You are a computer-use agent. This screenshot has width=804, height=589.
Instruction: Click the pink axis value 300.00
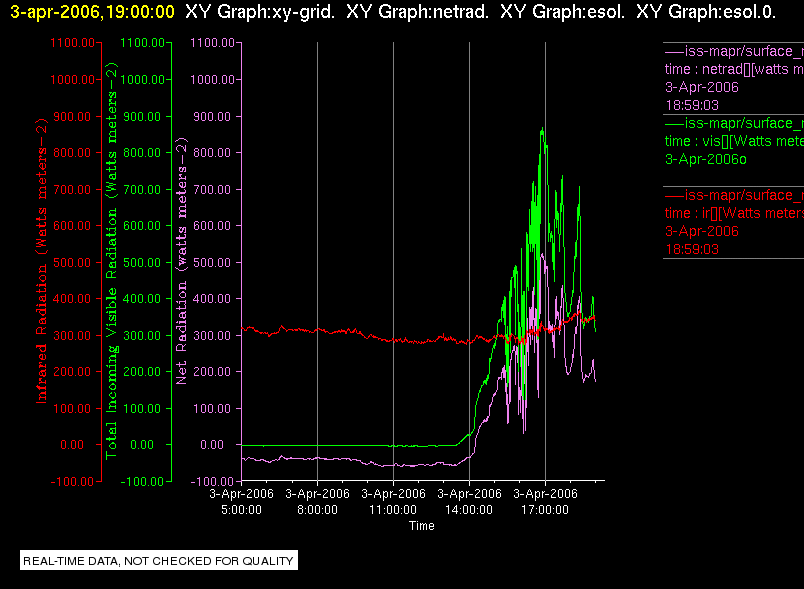pos(212,336)
